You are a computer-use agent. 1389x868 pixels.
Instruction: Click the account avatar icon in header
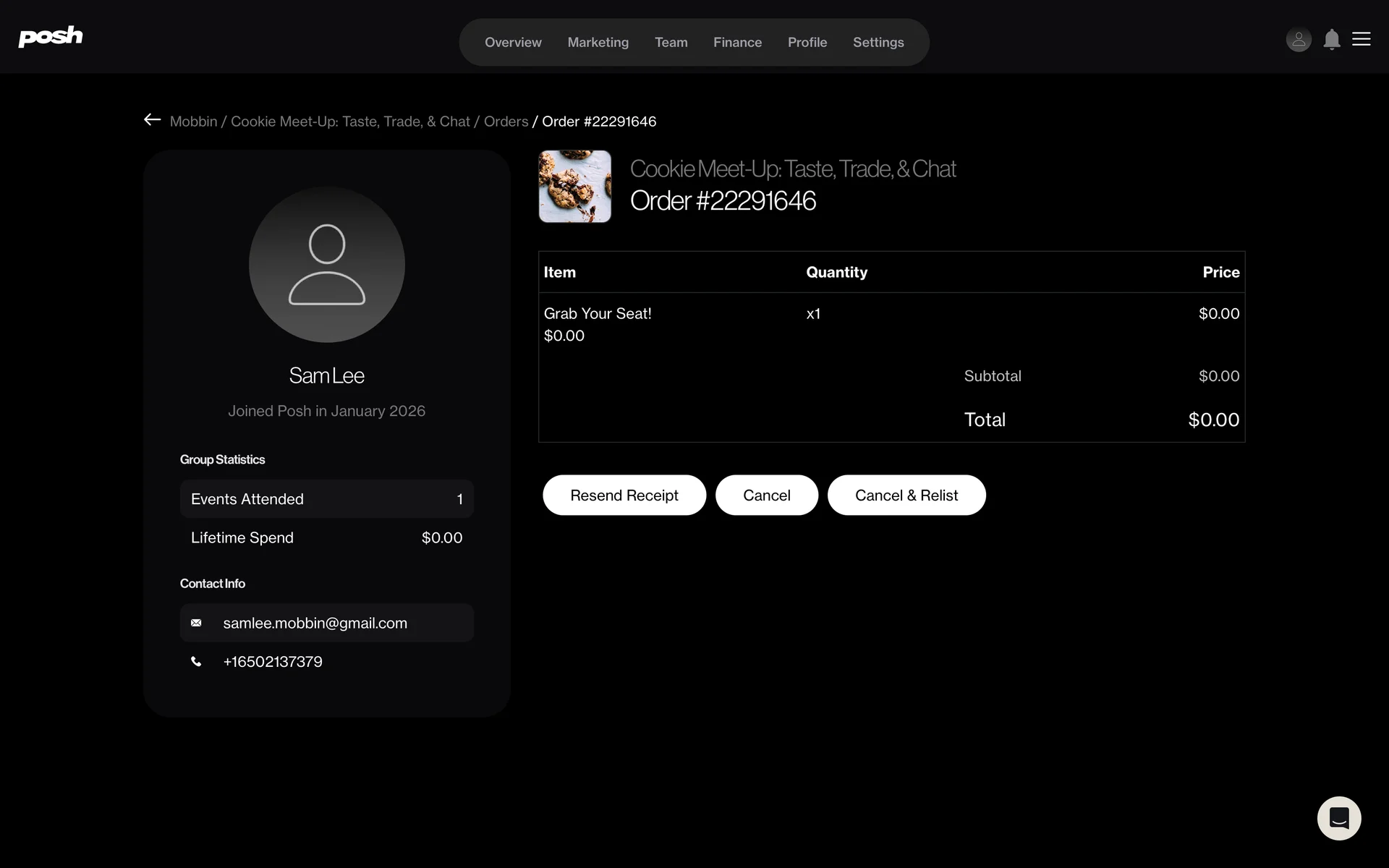pyautogui.click(x=1299, y=40)
